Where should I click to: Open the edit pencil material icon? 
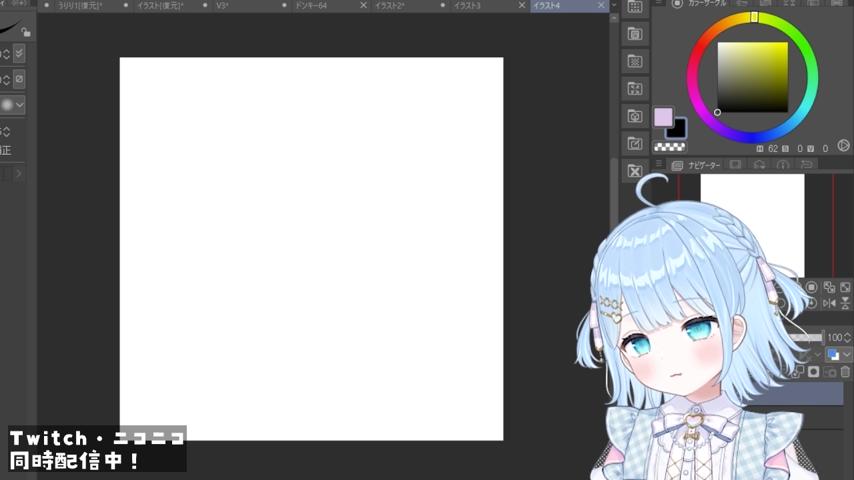[635, 143]
